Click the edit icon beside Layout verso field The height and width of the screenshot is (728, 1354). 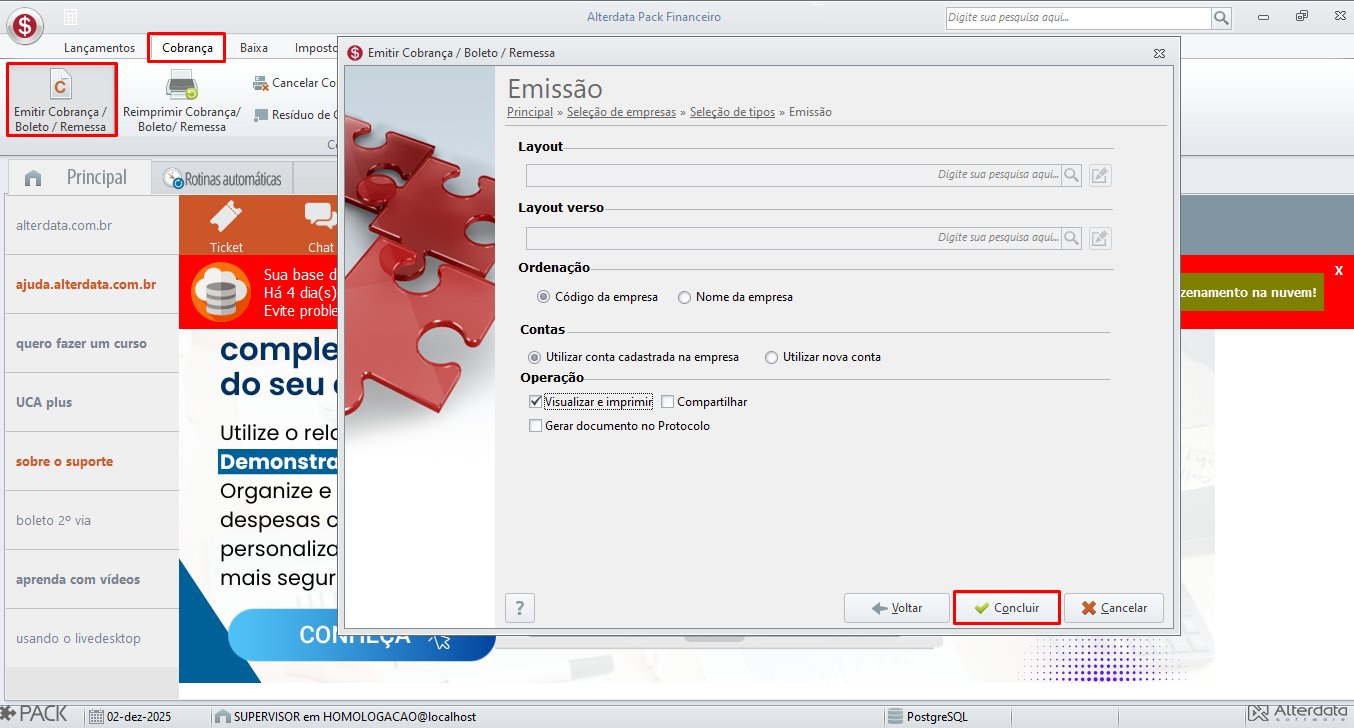1100,238
